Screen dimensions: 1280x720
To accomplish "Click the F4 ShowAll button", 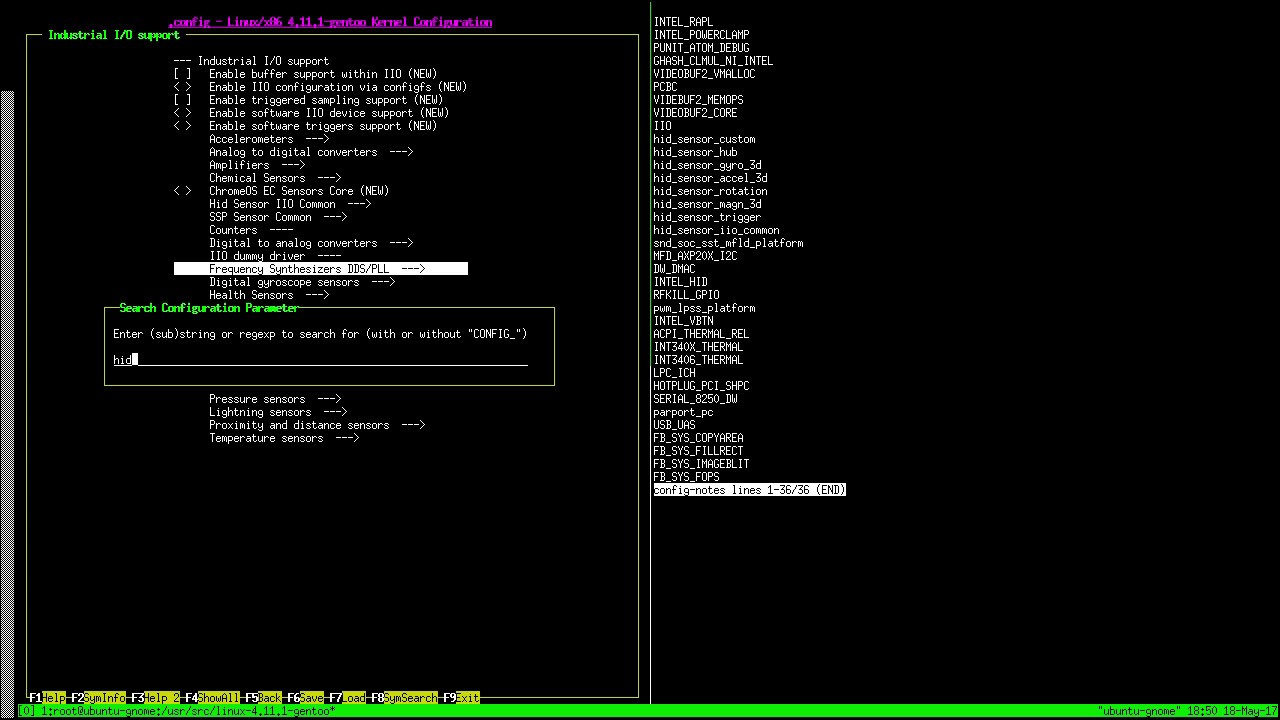I will (x=212, y=697).
